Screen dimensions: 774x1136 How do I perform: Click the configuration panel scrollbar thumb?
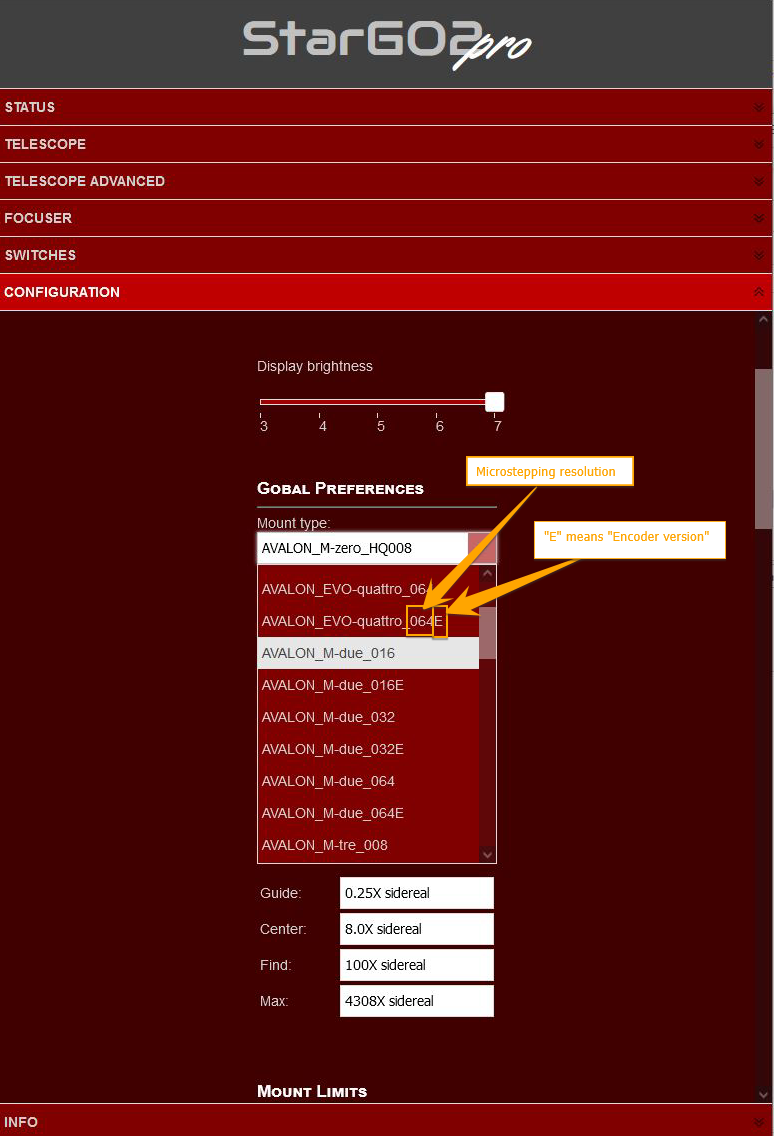(763, 449)
